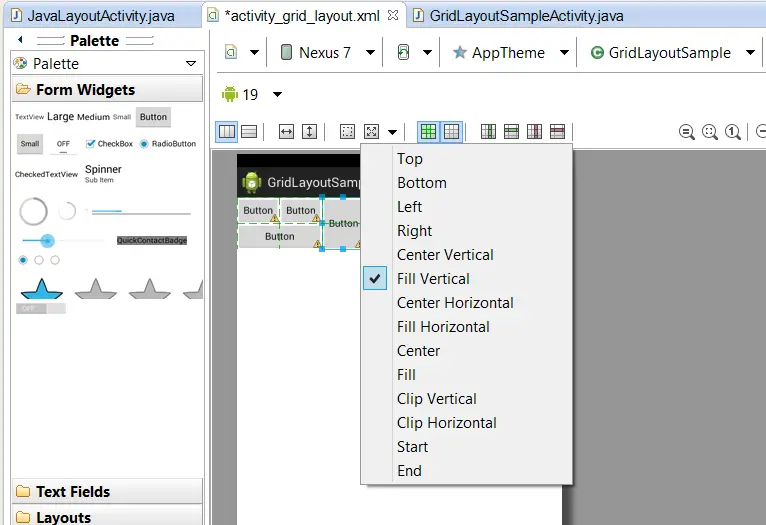This screenshot has width=766, height=525.
Task: Enable the green show structure grid icon
Action: [428, 132]
